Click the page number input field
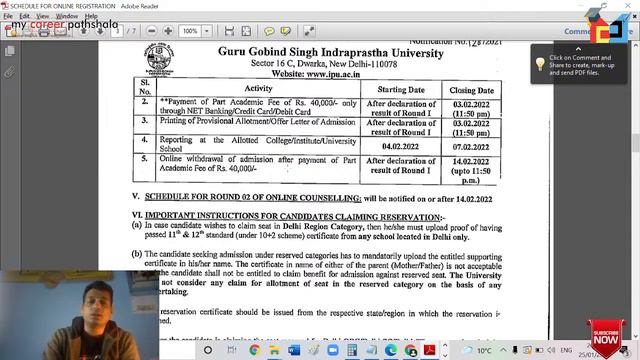 click(x=117, y=31)
